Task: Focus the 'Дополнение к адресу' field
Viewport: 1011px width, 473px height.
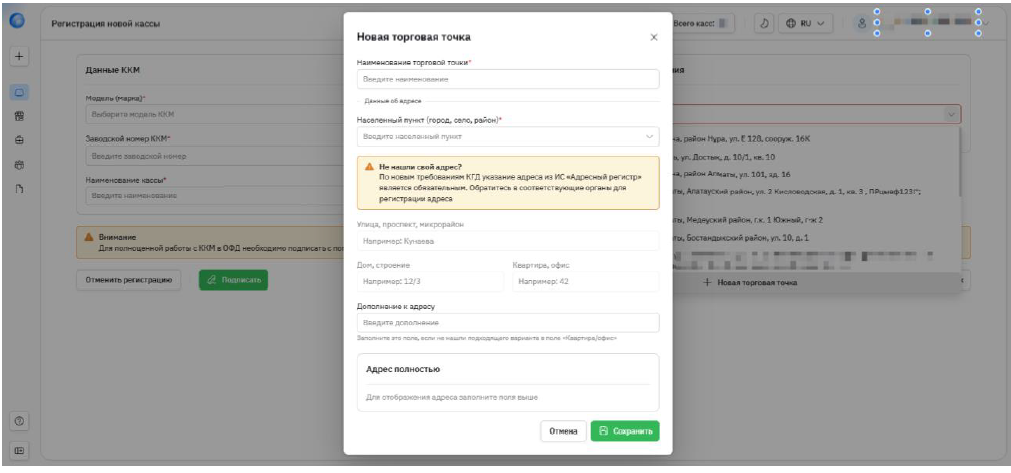Action: [x=508, y=322]
